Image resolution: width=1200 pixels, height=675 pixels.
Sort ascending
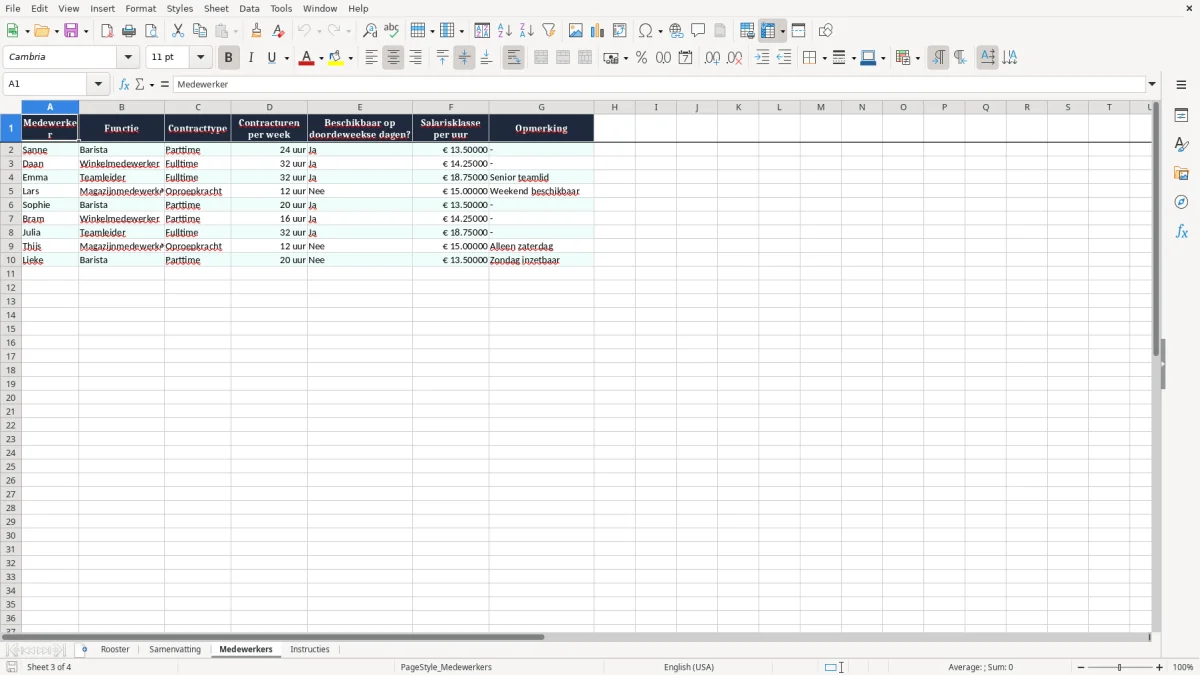click(505, 31)
